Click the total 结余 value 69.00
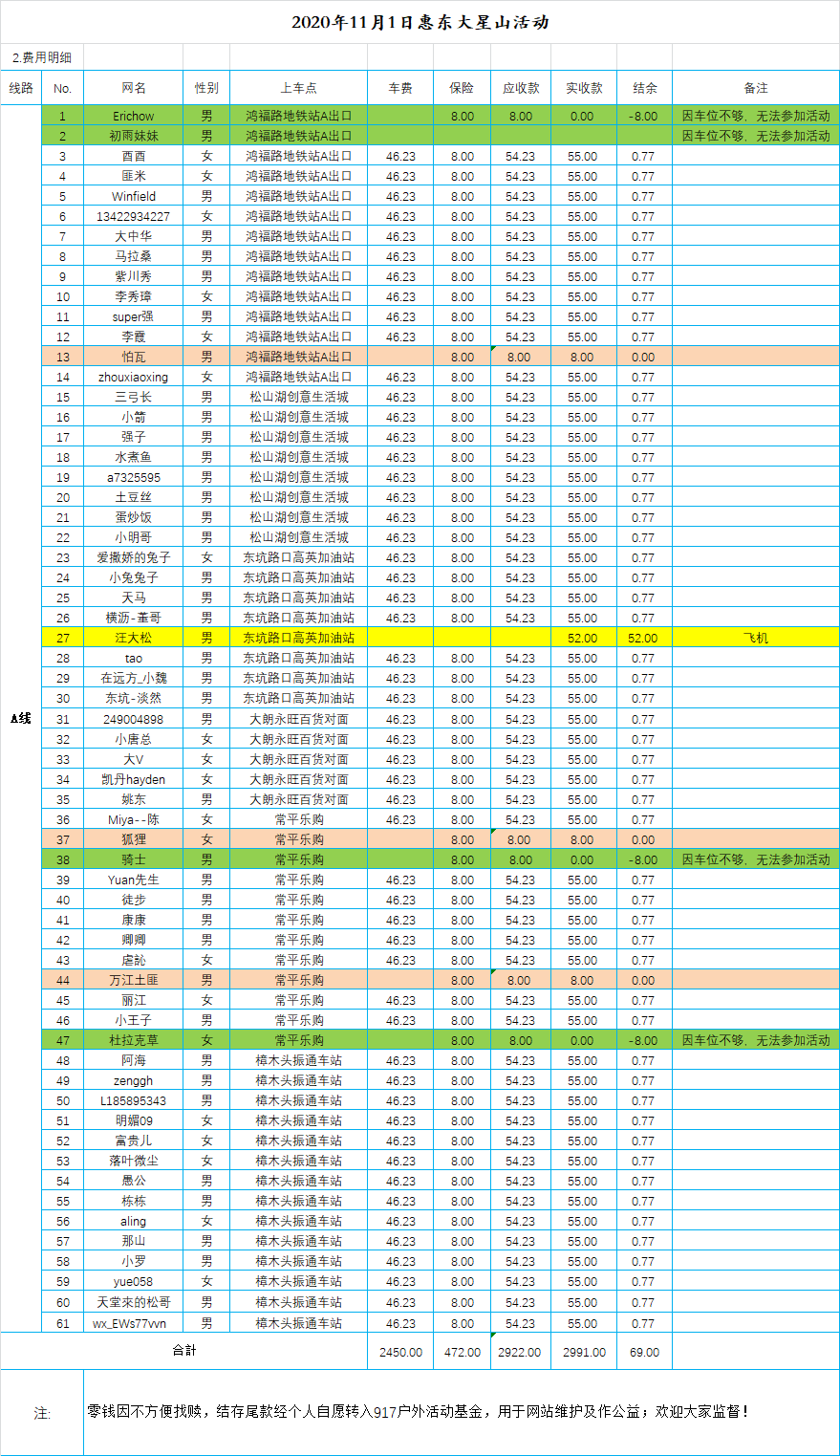 pyautogui.click(x=644, y=1352)
